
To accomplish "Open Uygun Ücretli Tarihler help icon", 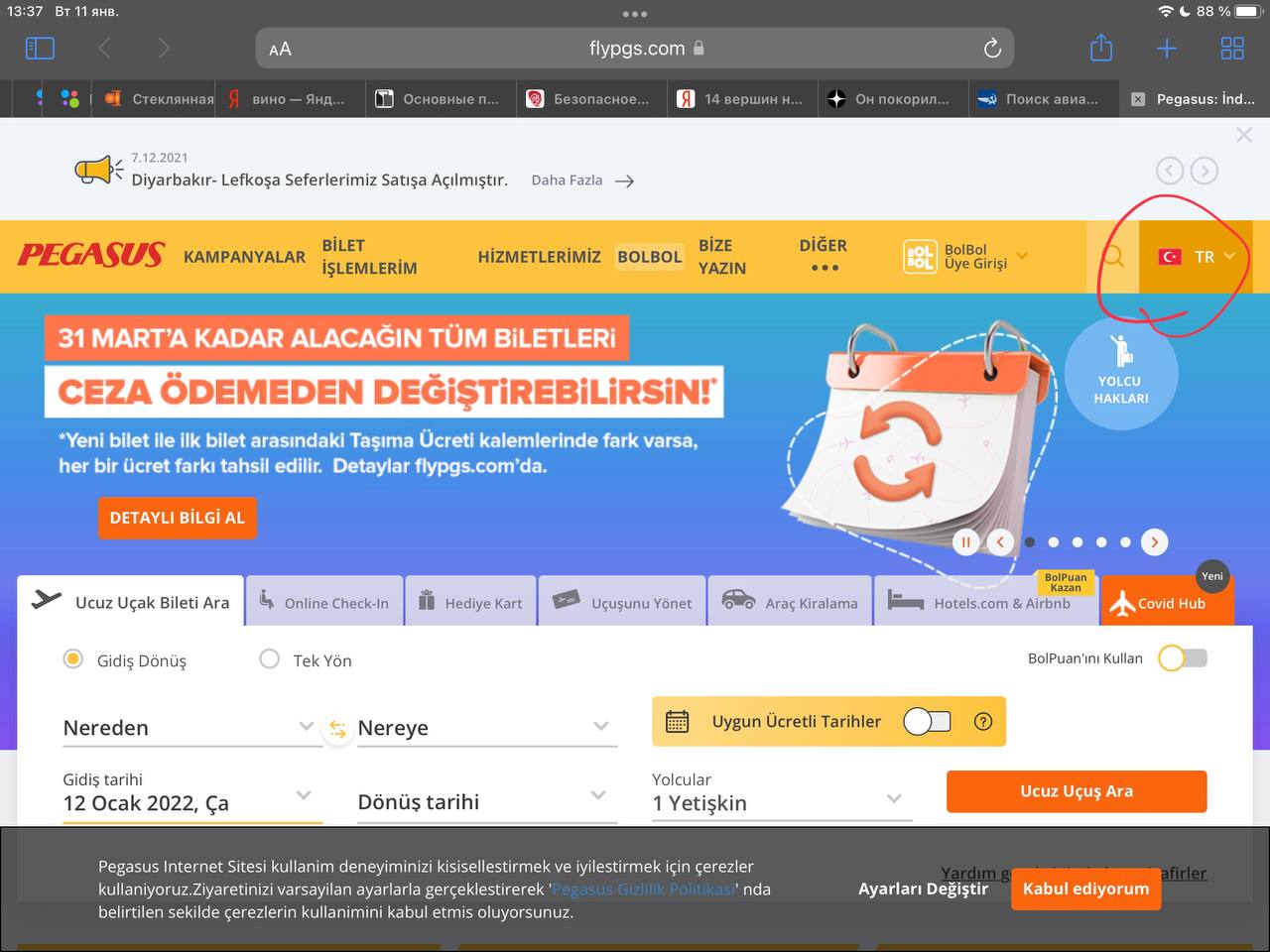I will [983, 722].
